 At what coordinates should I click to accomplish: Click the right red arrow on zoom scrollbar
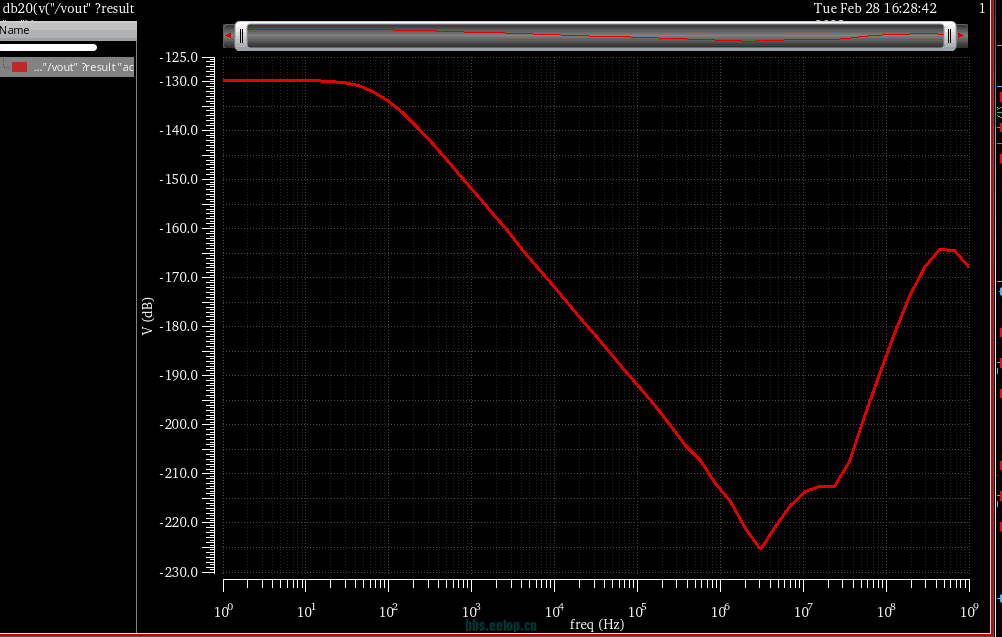click(x=961, y=36)
